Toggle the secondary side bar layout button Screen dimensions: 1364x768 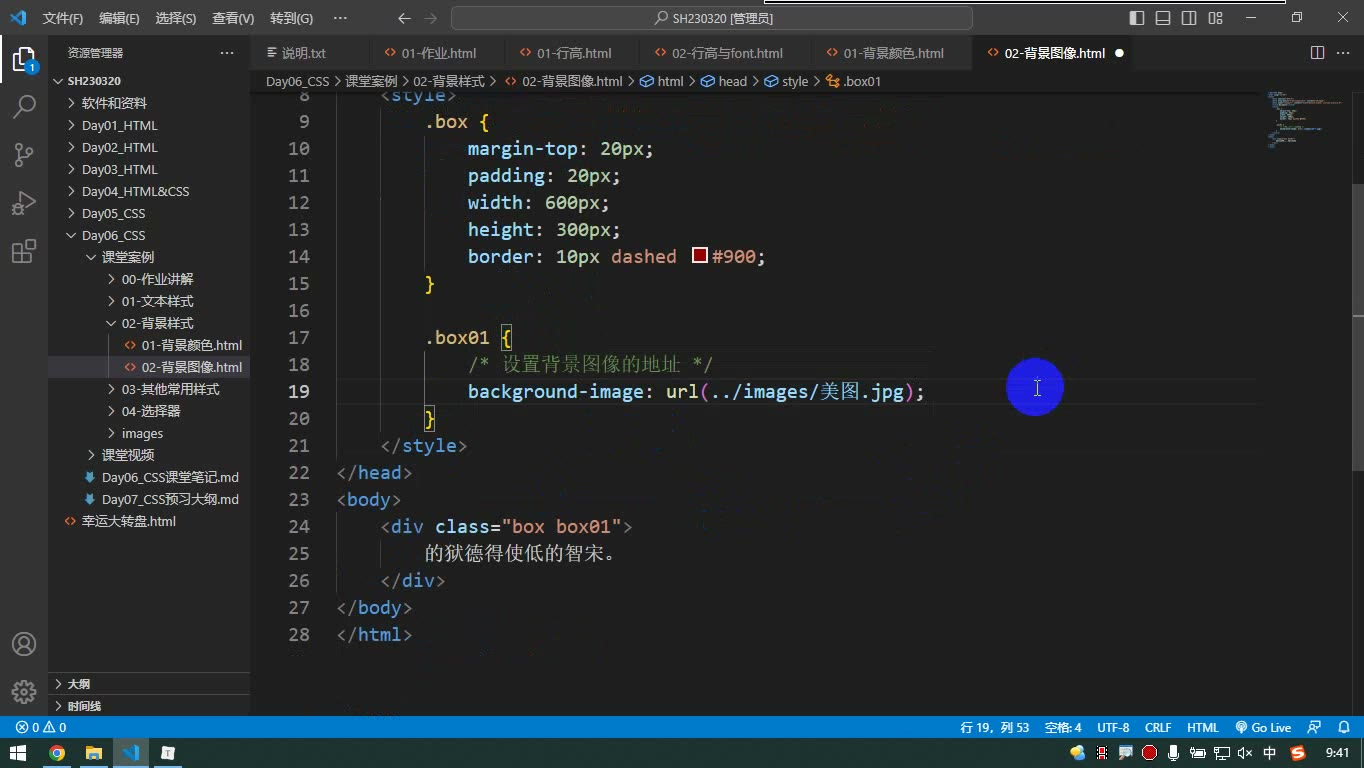click(x=1189, y=18)
